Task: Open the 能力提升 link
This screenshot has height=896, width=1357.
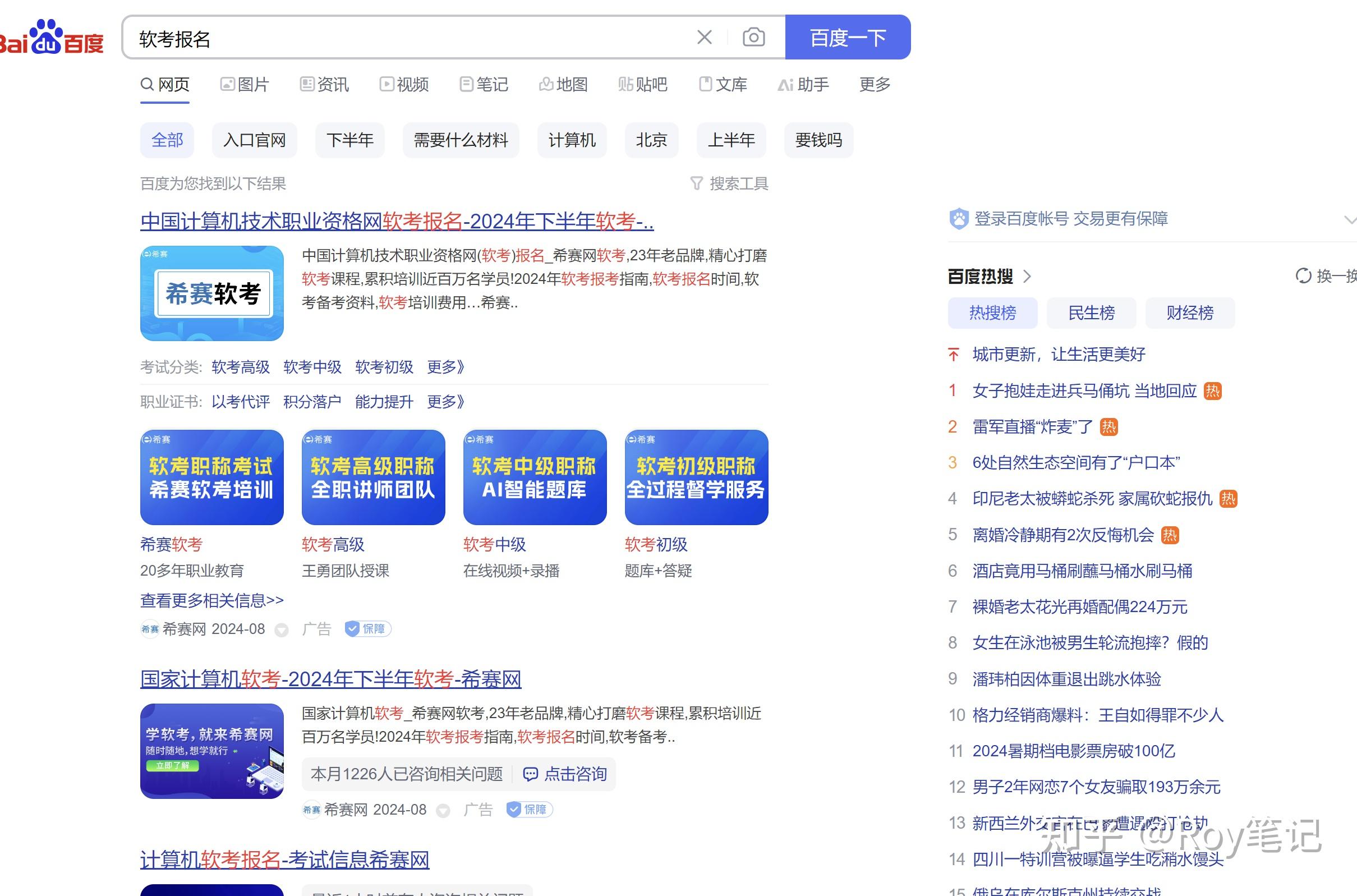Action: point(384,402)
